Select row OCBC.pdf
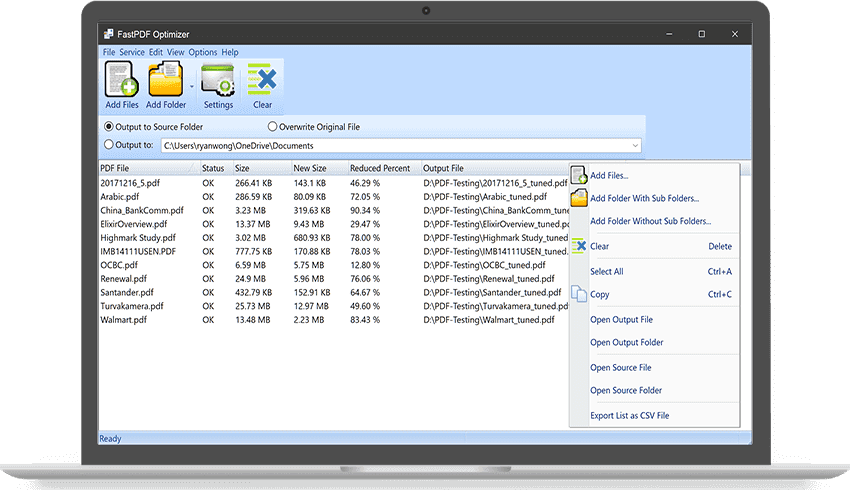The width and height of the screenshot is (850, 490). pos(334,265)
